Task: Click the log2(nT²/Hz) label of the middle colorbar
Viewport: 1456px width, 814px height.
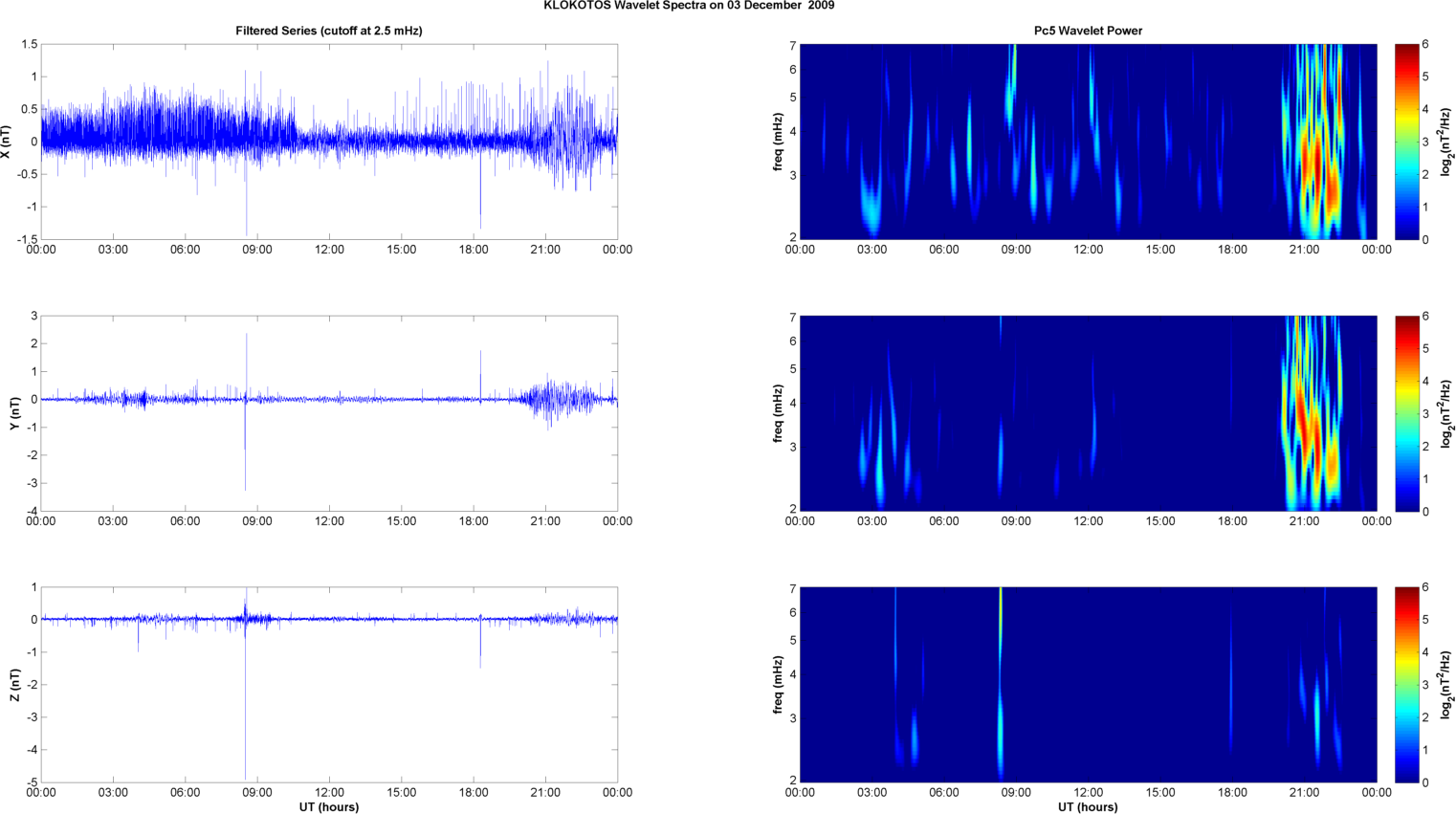Action: [x=1447, y=413]
